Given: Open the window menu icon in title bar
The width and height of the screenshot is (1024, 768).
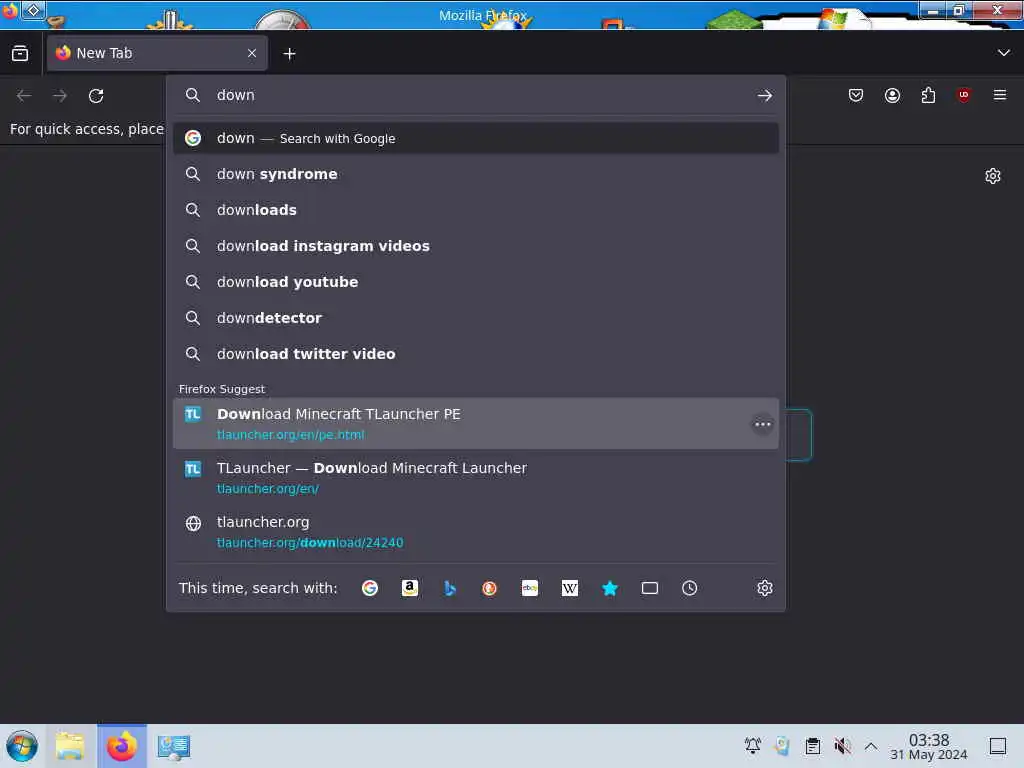Looking at the screenshot, I should [34, 10].
